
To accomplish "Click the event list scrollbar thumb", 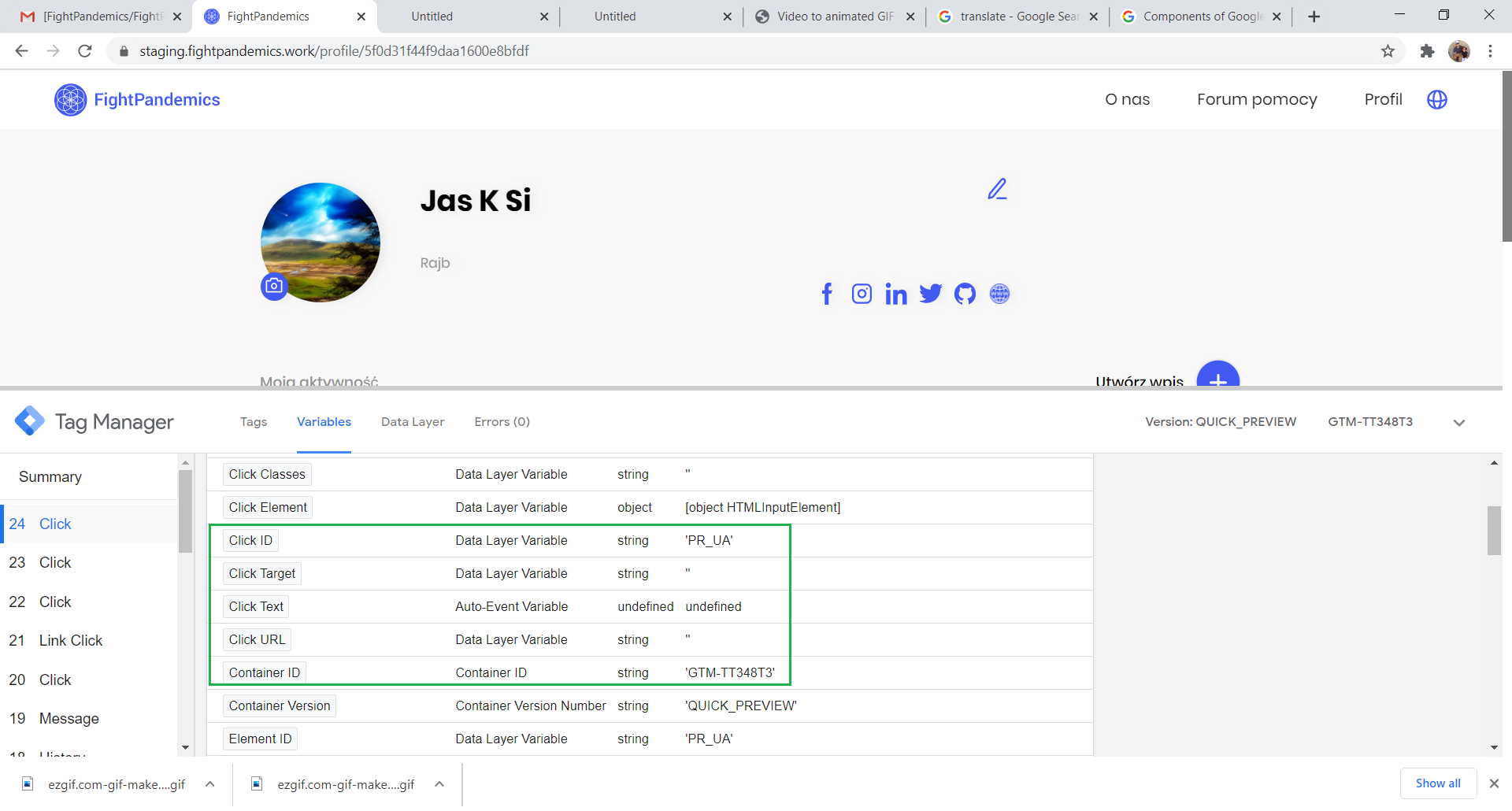I will [x=186, y=511].
